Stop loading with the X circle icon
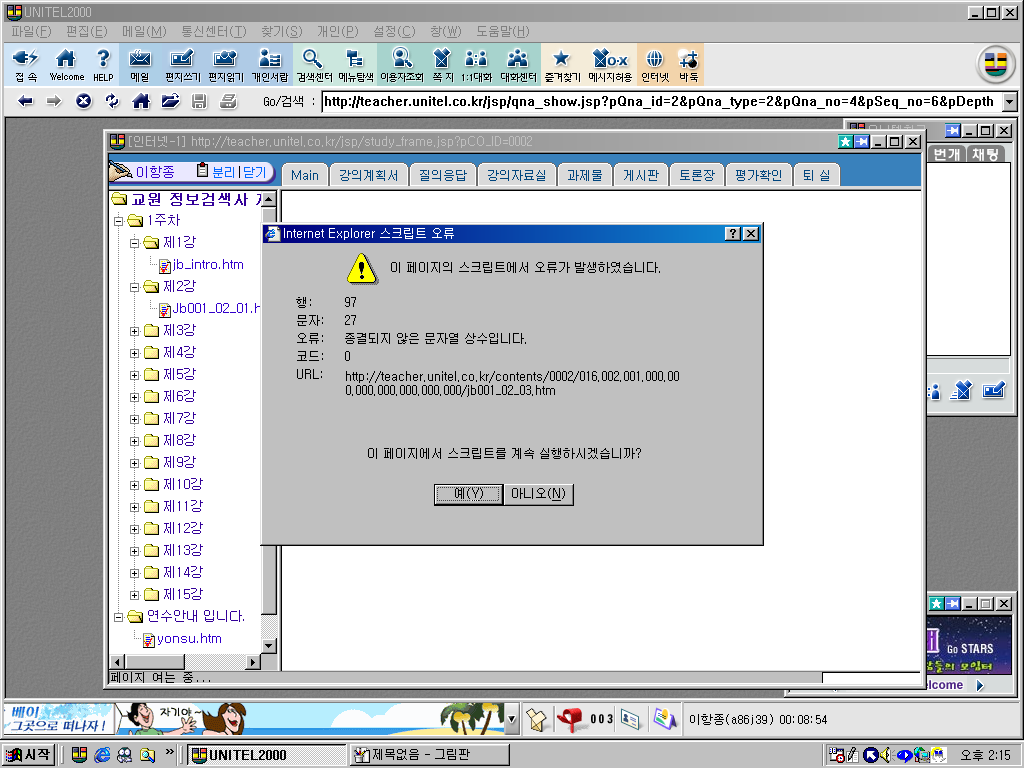Image resolution: width=1024 pixels, height=768 pixels. [83, 101]
